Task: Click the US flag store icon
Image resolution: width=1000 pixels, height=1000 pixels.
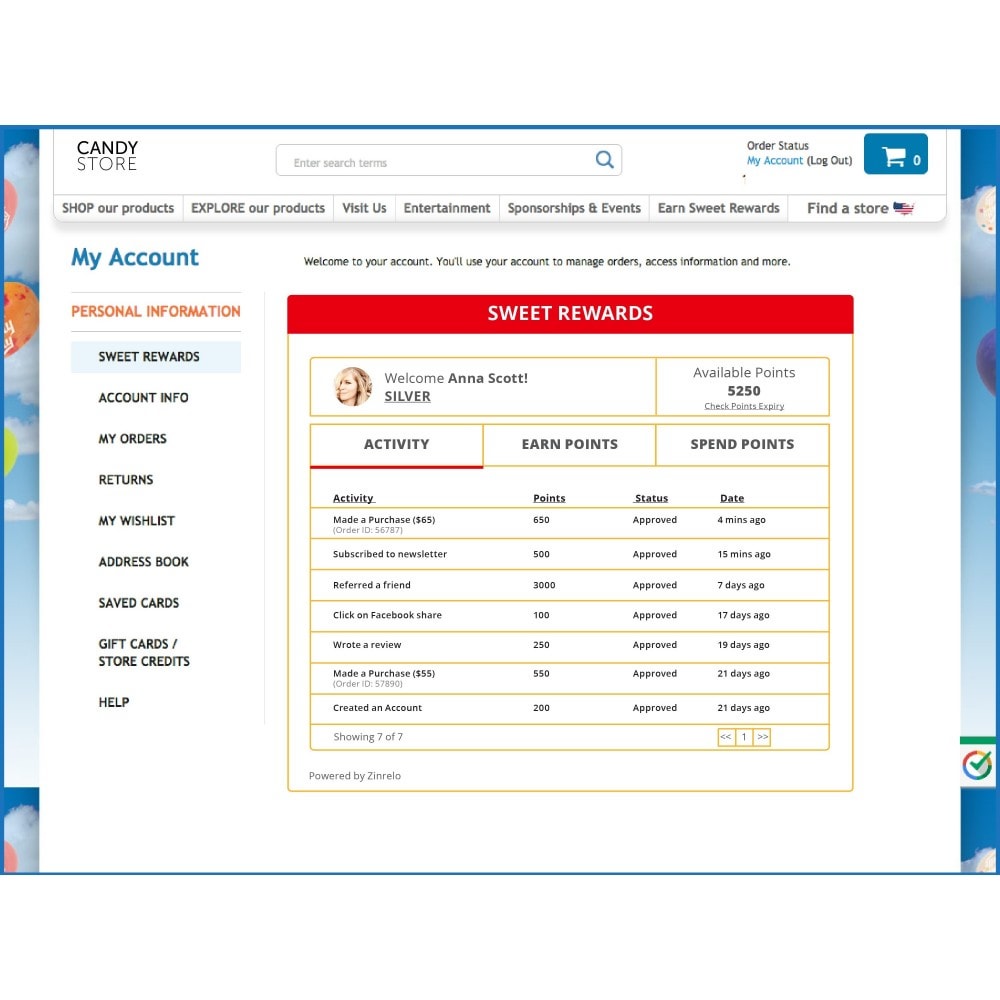Action: coord(903,208)
